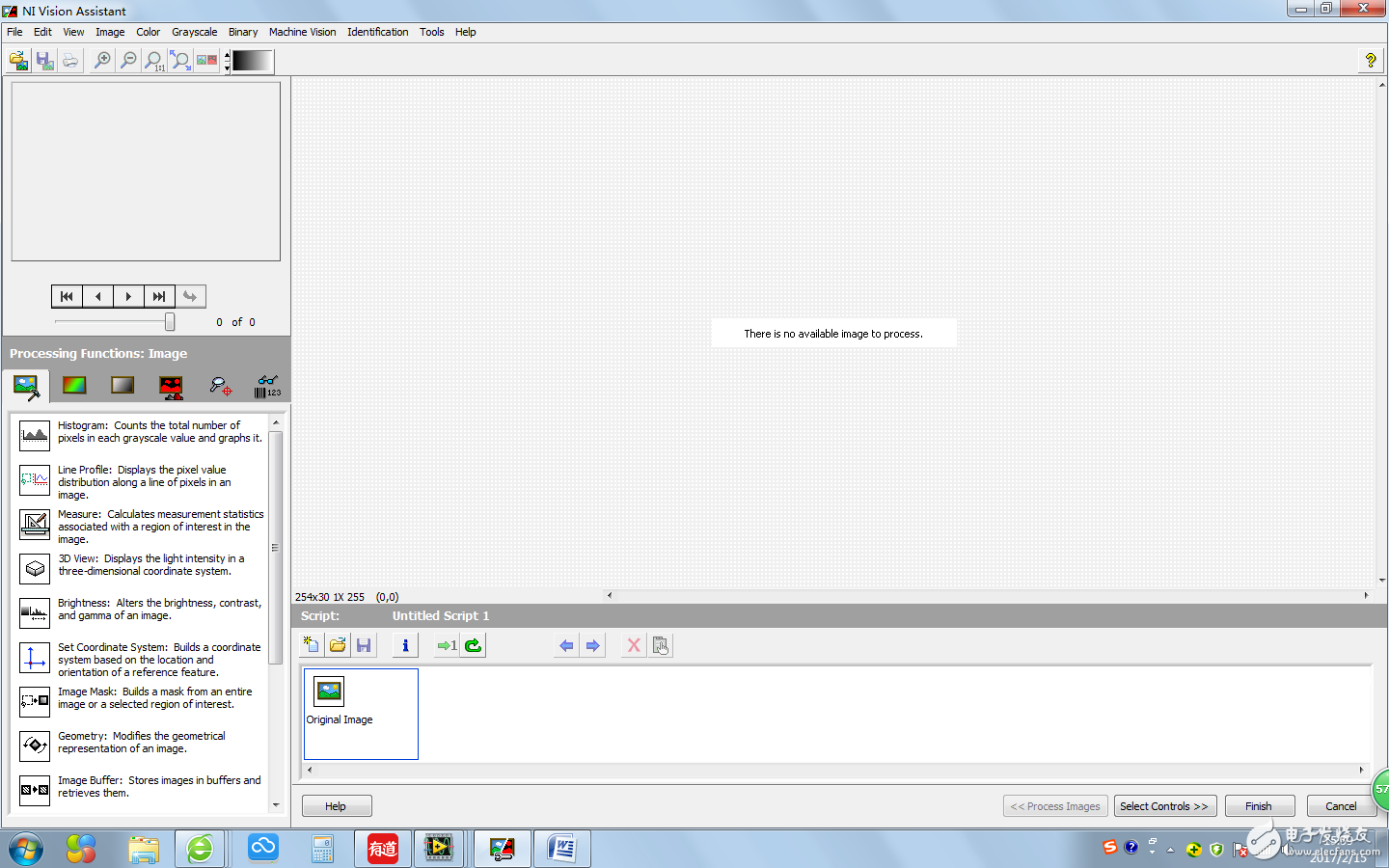The width and height of the screenshot is (1389, 868).
Task: Click the Open Image toolbar icon
Action: (x=18, y=61)
